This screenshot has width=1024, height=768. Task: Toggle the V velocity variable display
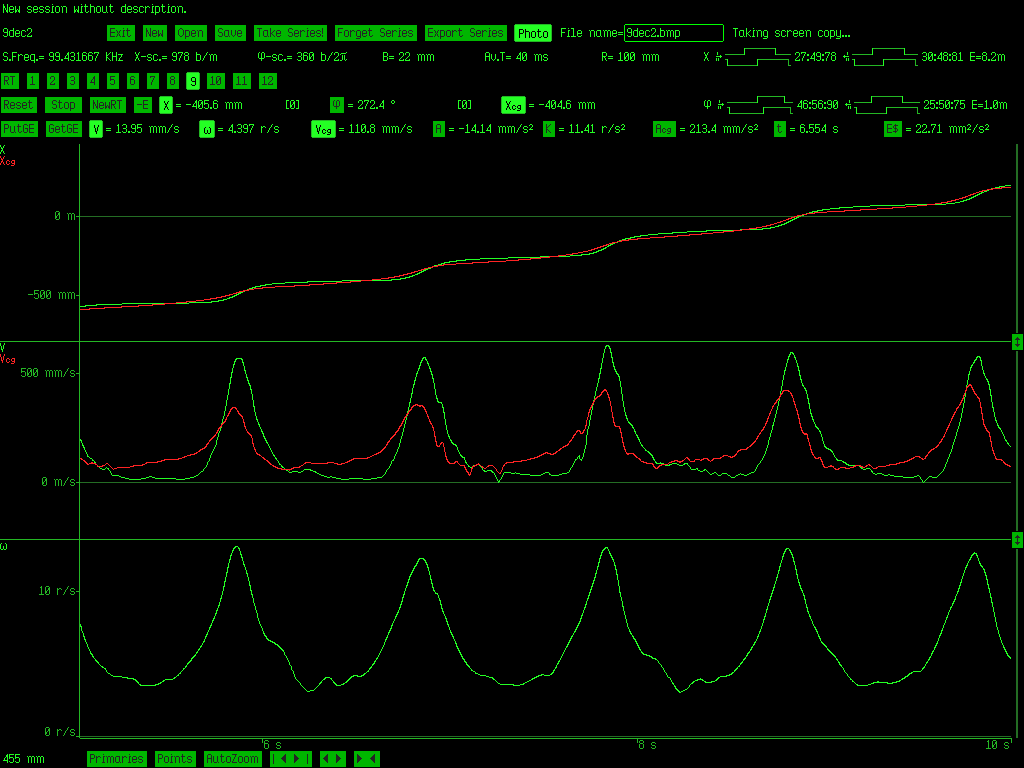(96, 129)
